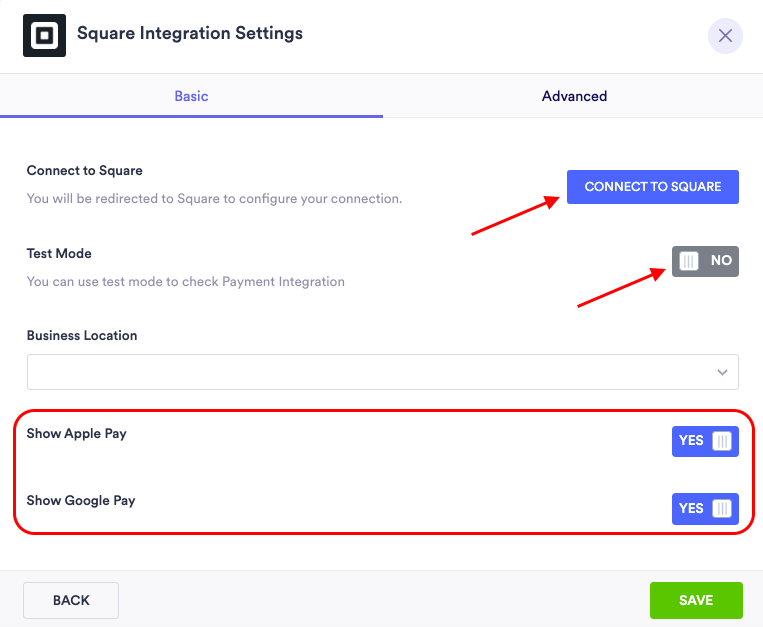Viewport: 763px width, 627px height.
Task: Click the Test Mode label text
Action: 59,254
